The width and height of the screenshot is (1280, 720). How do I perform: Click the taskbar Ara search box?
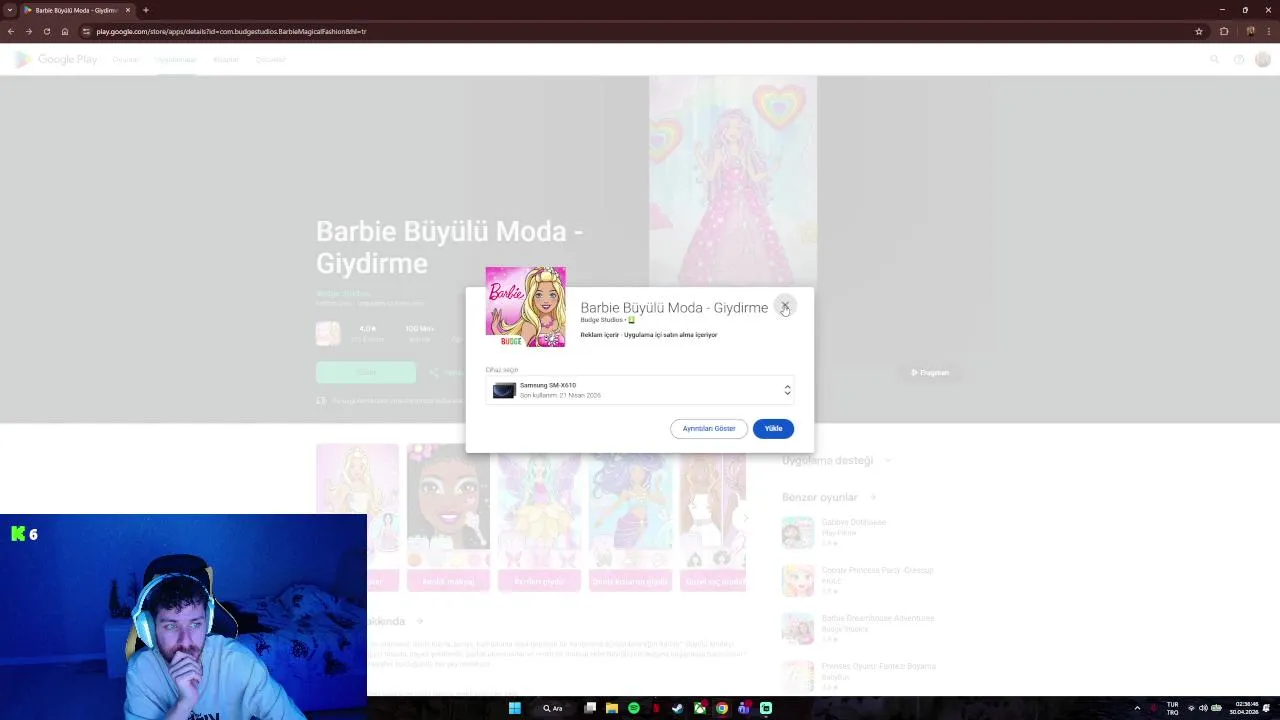pyautogui.click(x=553, y=708)
